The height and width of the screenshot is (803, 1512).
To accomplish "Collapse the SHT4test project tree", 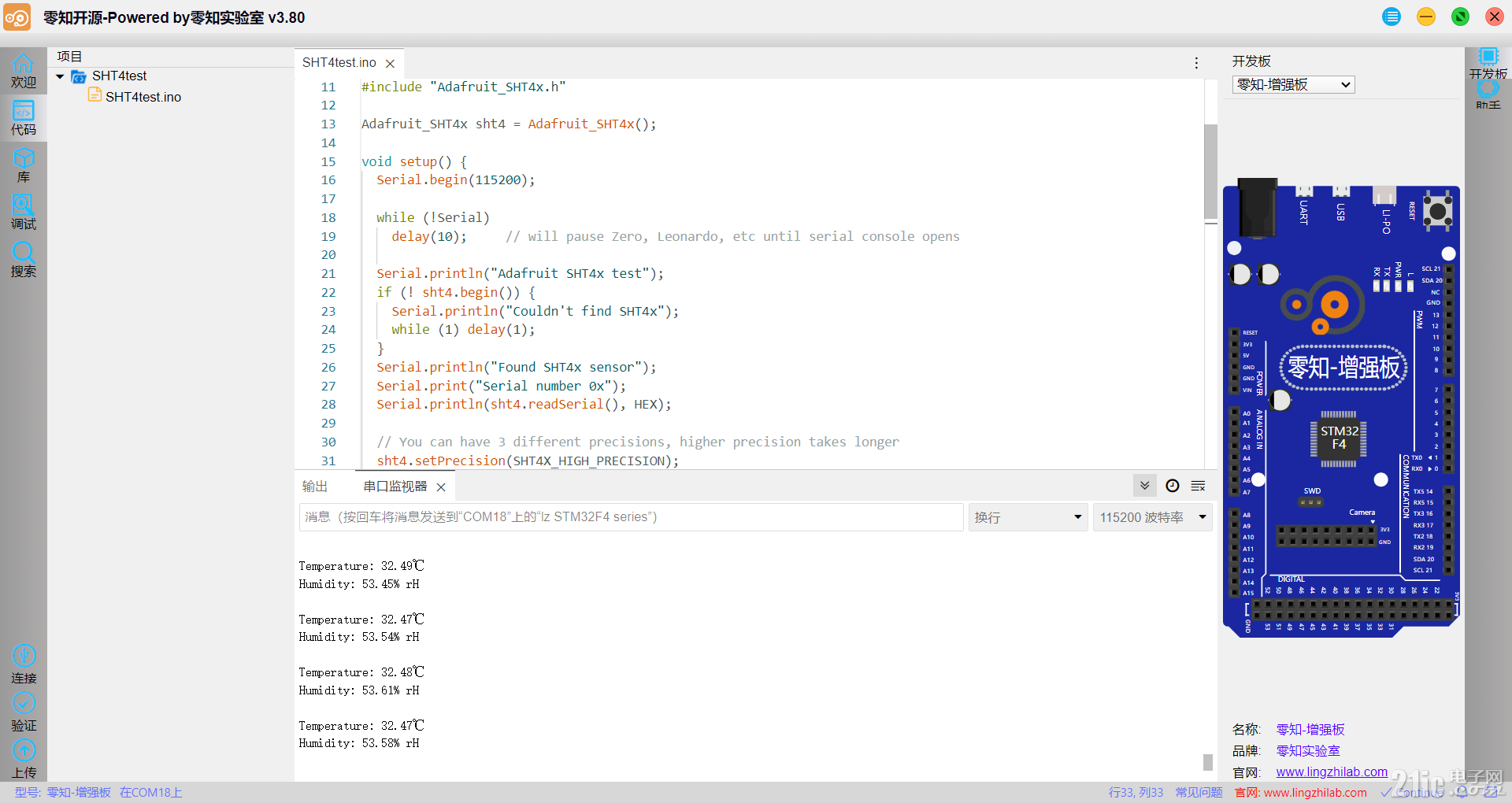I will tap(60, 76).
